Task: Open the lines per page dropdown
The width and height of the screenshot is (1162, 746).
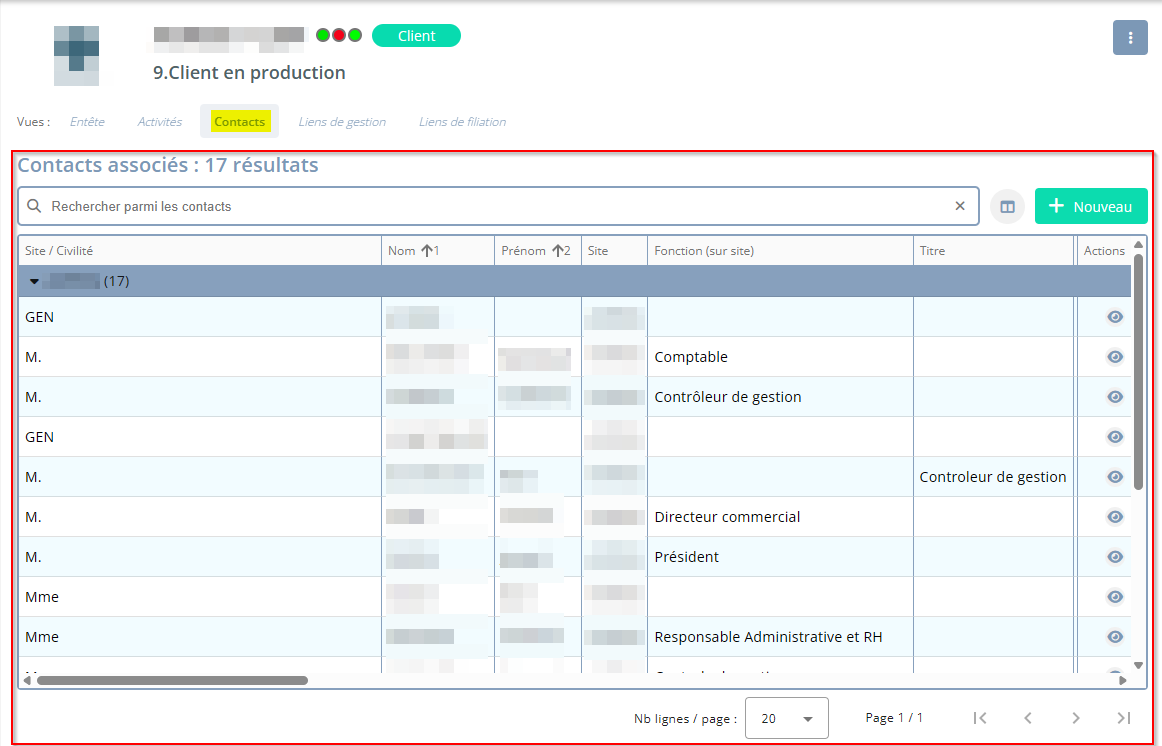Action: point(786,718)
